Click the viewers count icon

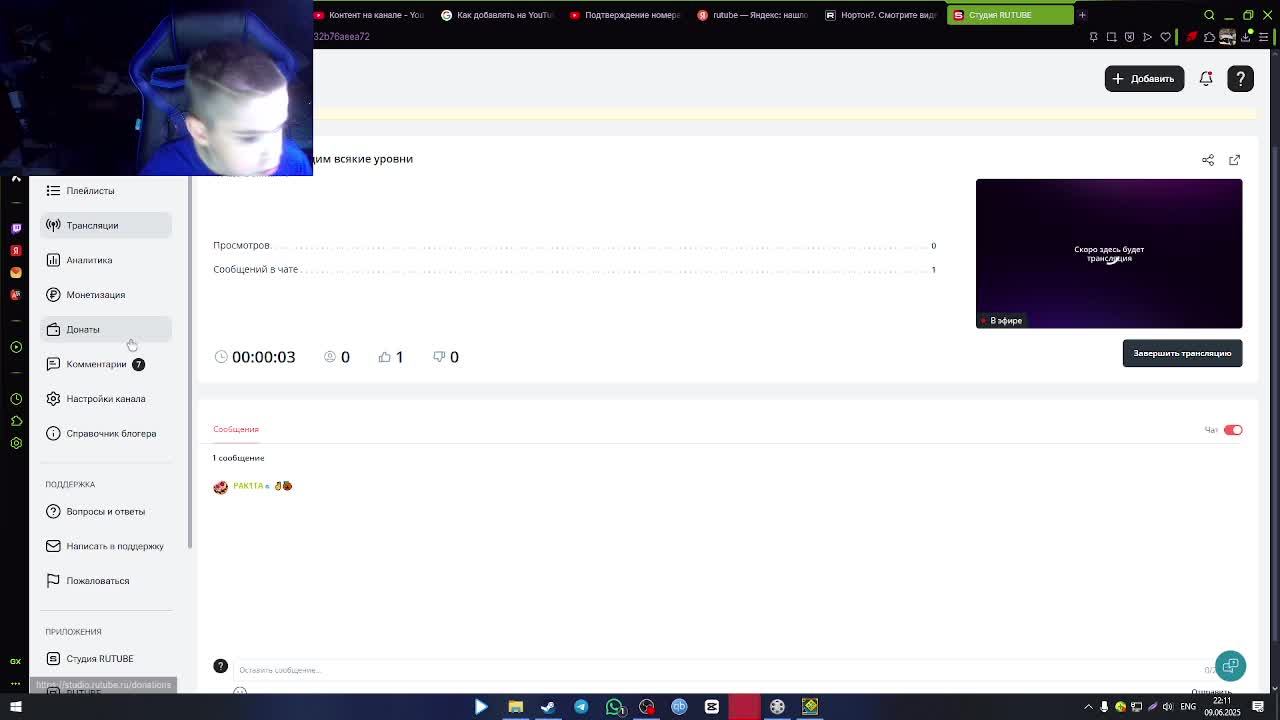(x=330, y=357)
